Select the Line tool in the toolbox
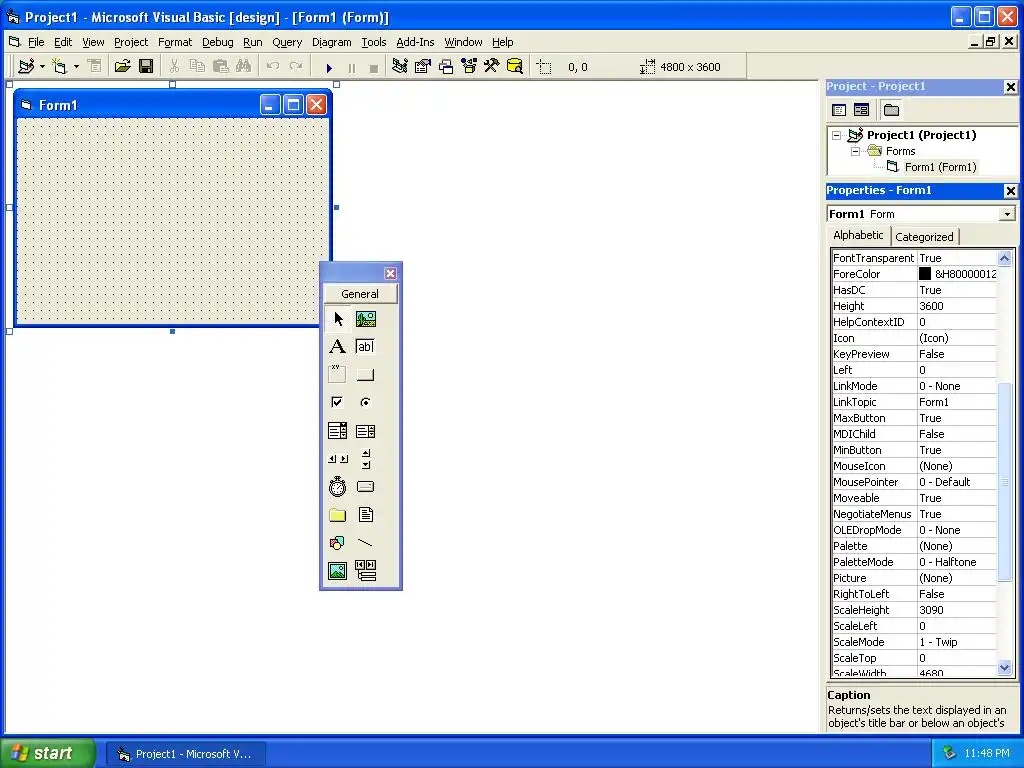The width and height of the screenshot is (1024, 768). (366, 543)
